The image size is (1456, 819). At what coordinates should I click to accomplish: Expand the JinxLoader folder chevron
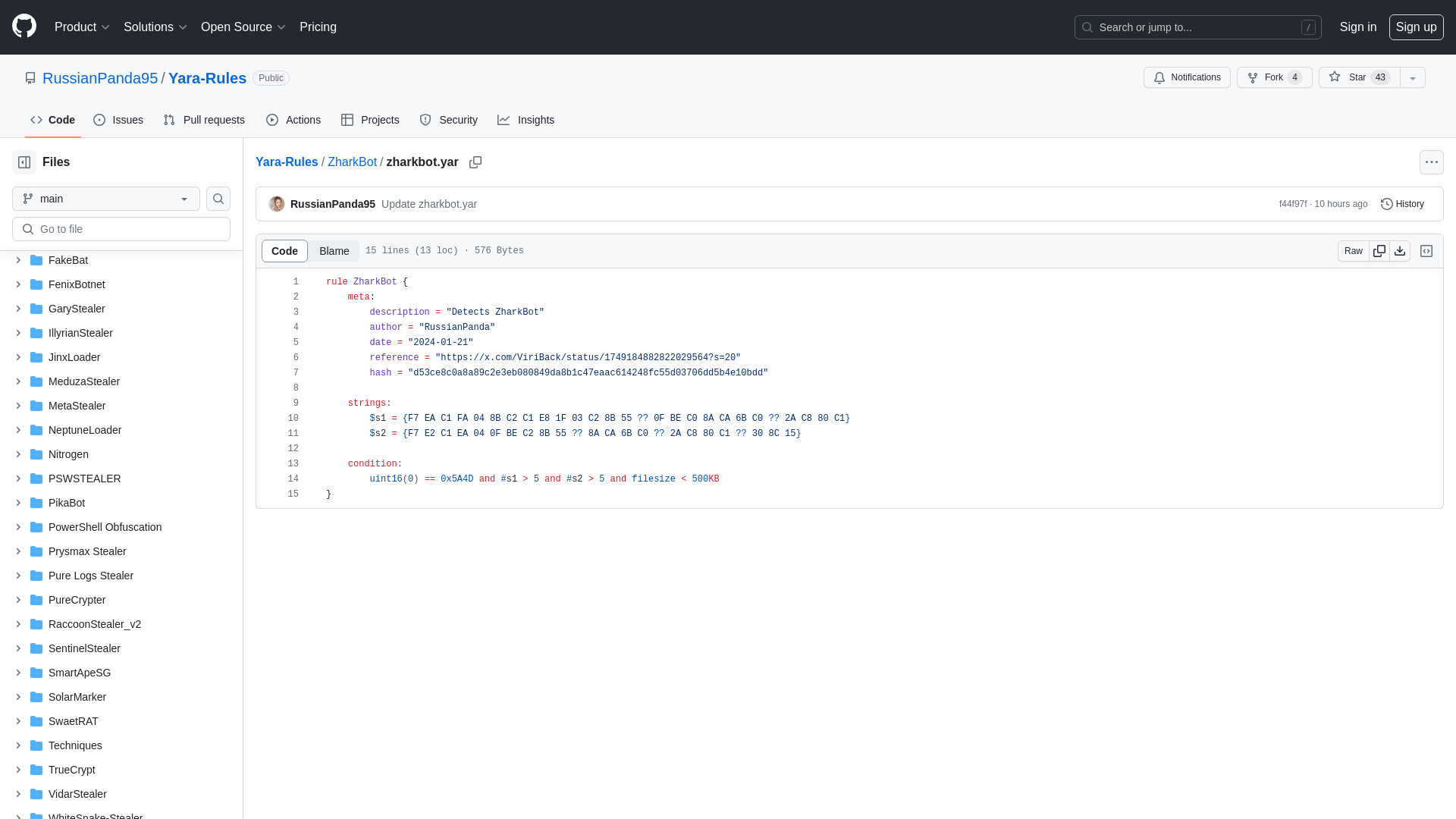click(x=18, y=357)
